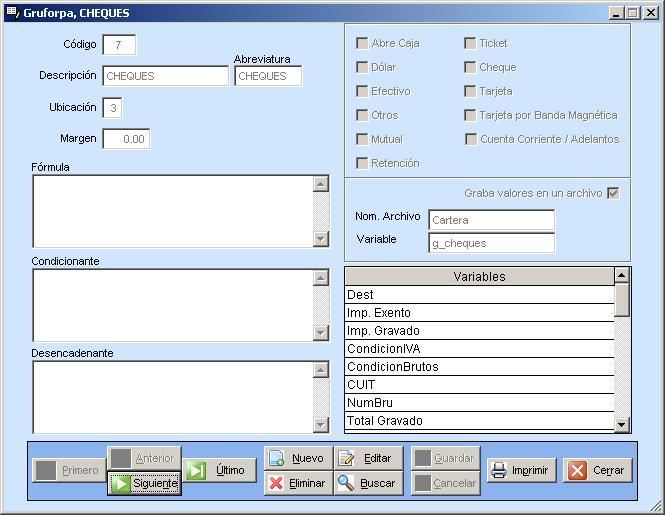The image size is (665, 515).
Task: Enable the Efectivo checkbox
Action: 362,91
